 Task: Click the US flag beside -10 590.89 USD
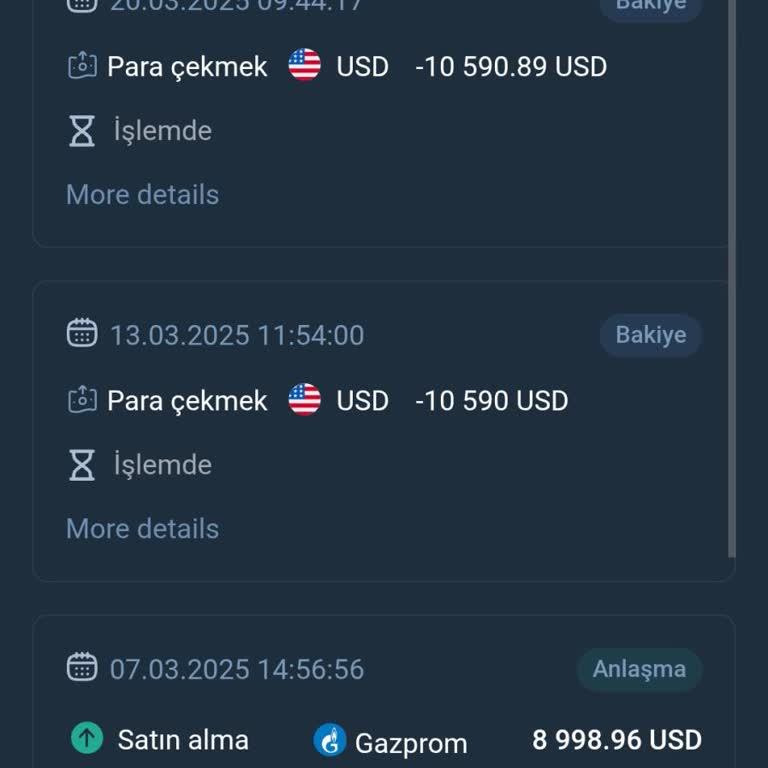pos(304,66)
